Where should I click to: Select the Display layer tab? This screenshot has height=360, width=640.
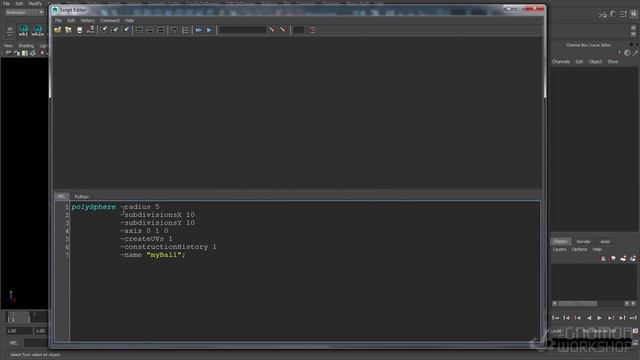(x=560, y=241)
